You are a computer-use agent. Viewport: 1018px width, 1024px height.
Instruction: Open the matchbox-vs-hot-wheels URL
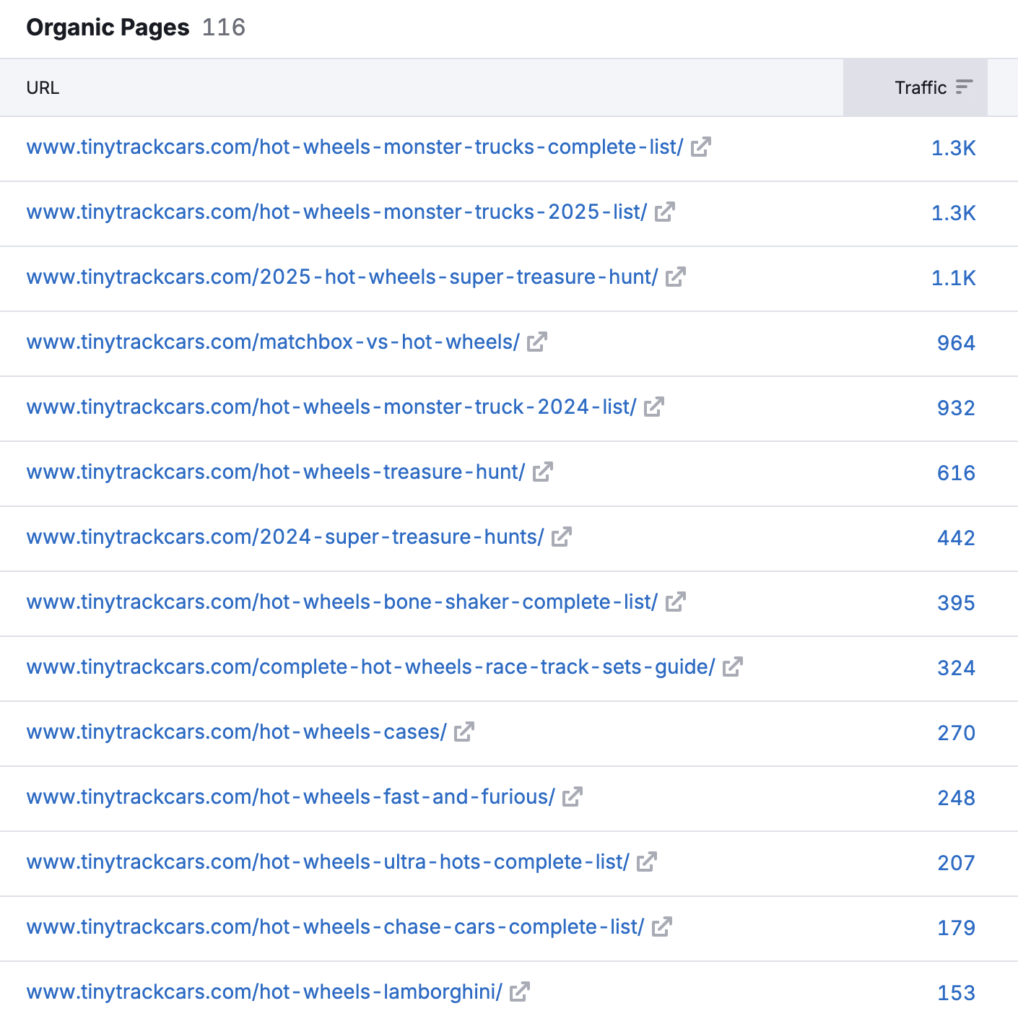click(273, 342)
